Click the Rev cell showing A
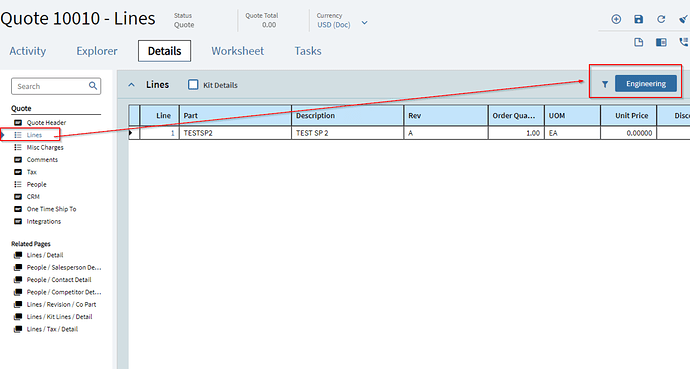This screenshot has height=369, width=690. point(446,133)
